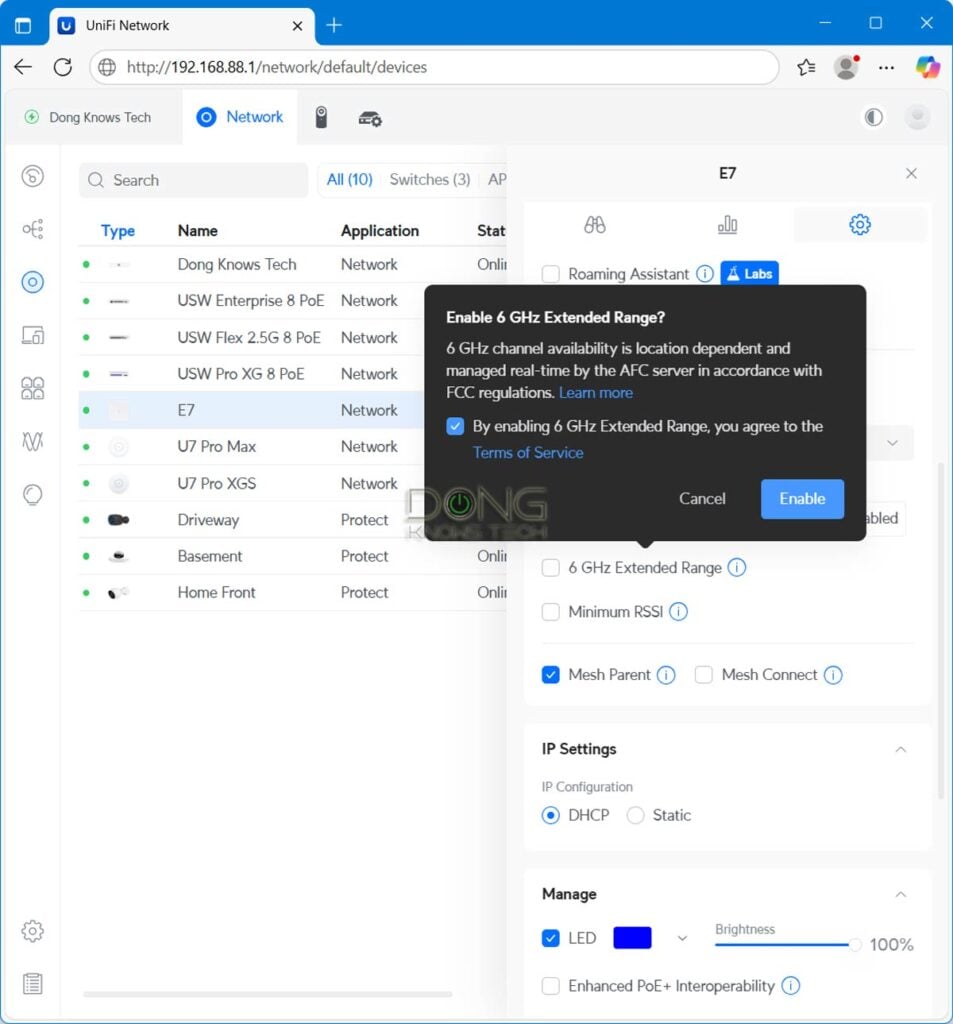Open the dropdown partially hidden behind dialog
953x1024 pixels.
(892, 443)
